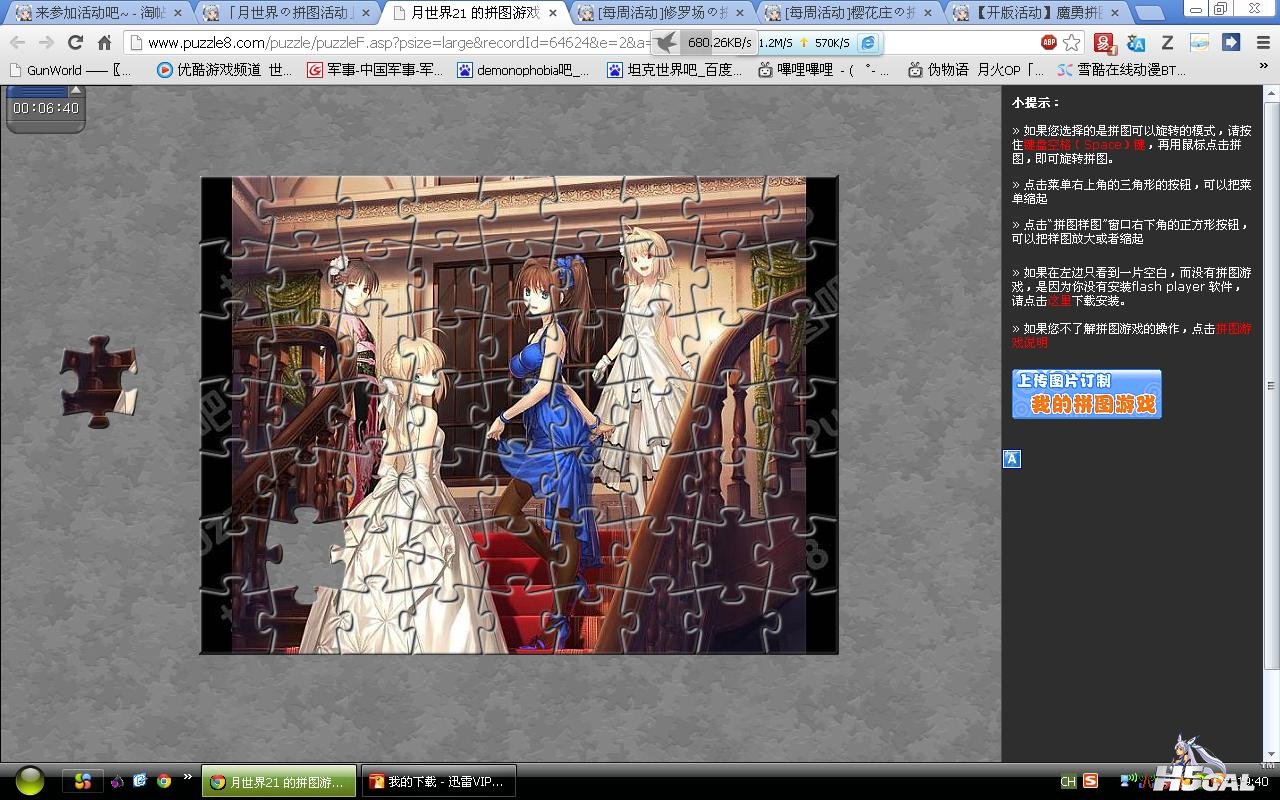Go to the browser home page
1280x800 pixels.
104,43
